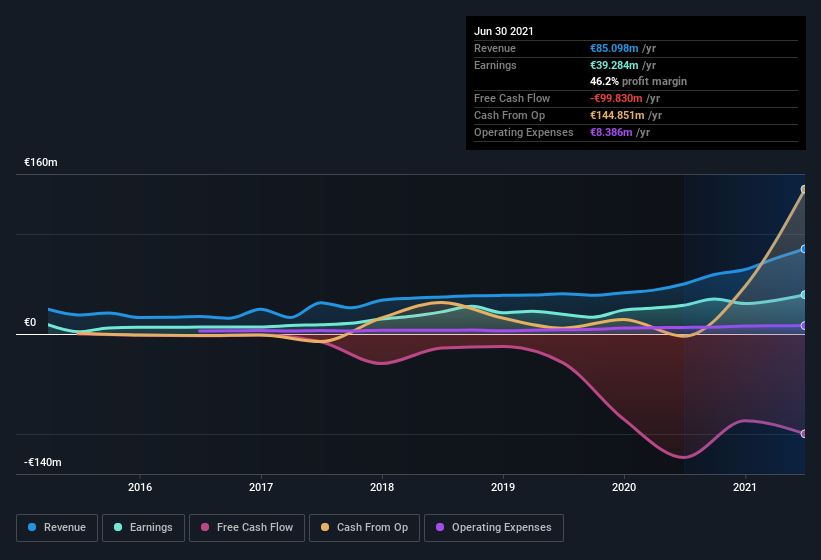
Task: Click the €0 y-axis label
Action: [x=30, y=322]
